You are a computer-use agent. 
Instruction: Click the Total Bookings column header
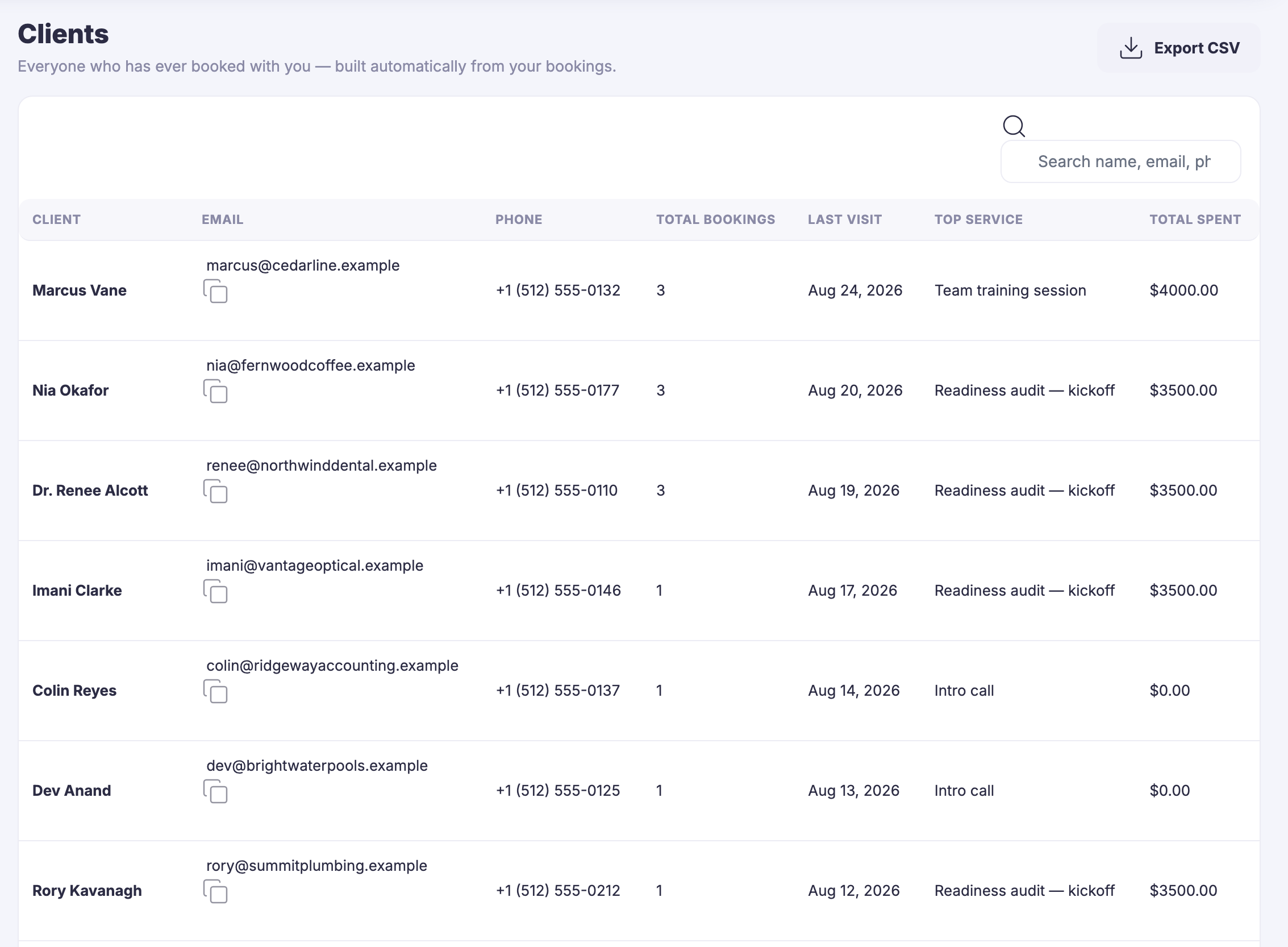716,219
